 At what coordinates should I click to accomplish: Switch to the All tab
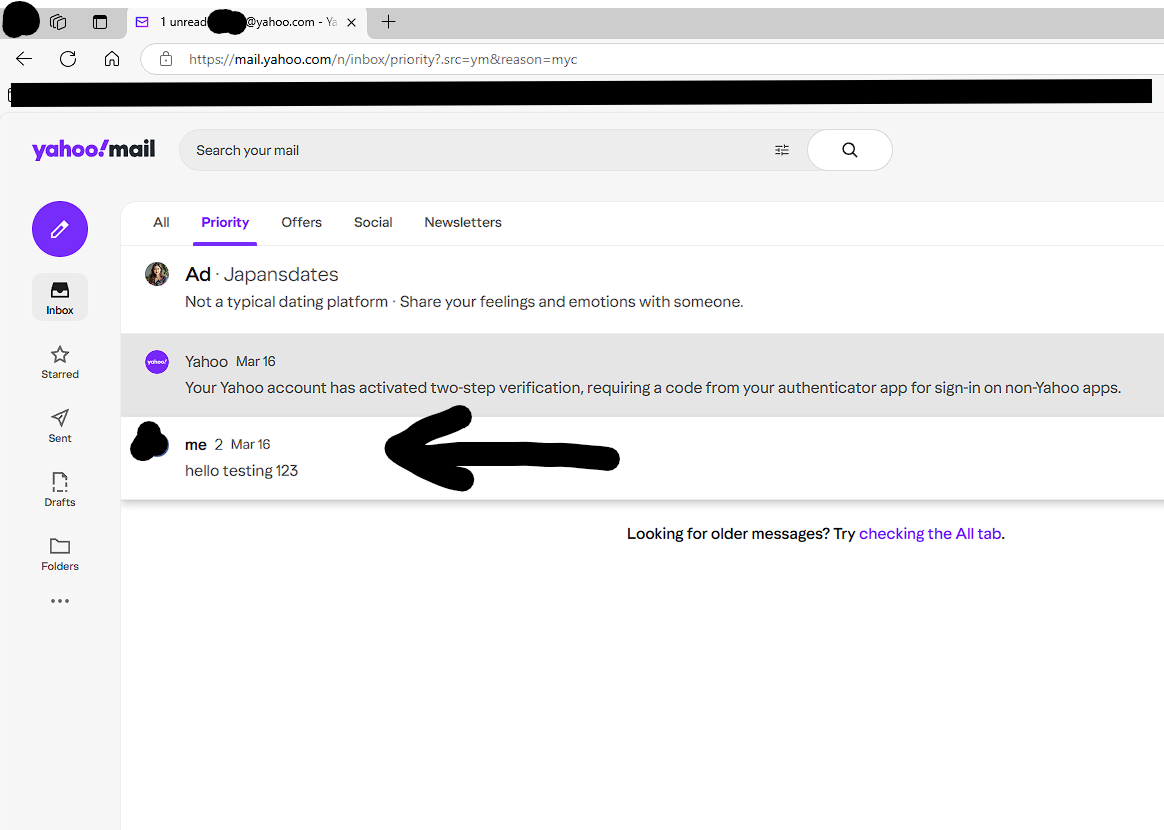(161, 222)
